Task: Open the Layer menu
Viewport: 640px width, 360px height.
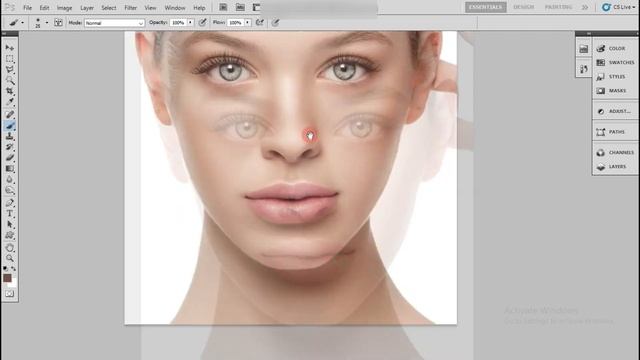Action: coord(87,8)
